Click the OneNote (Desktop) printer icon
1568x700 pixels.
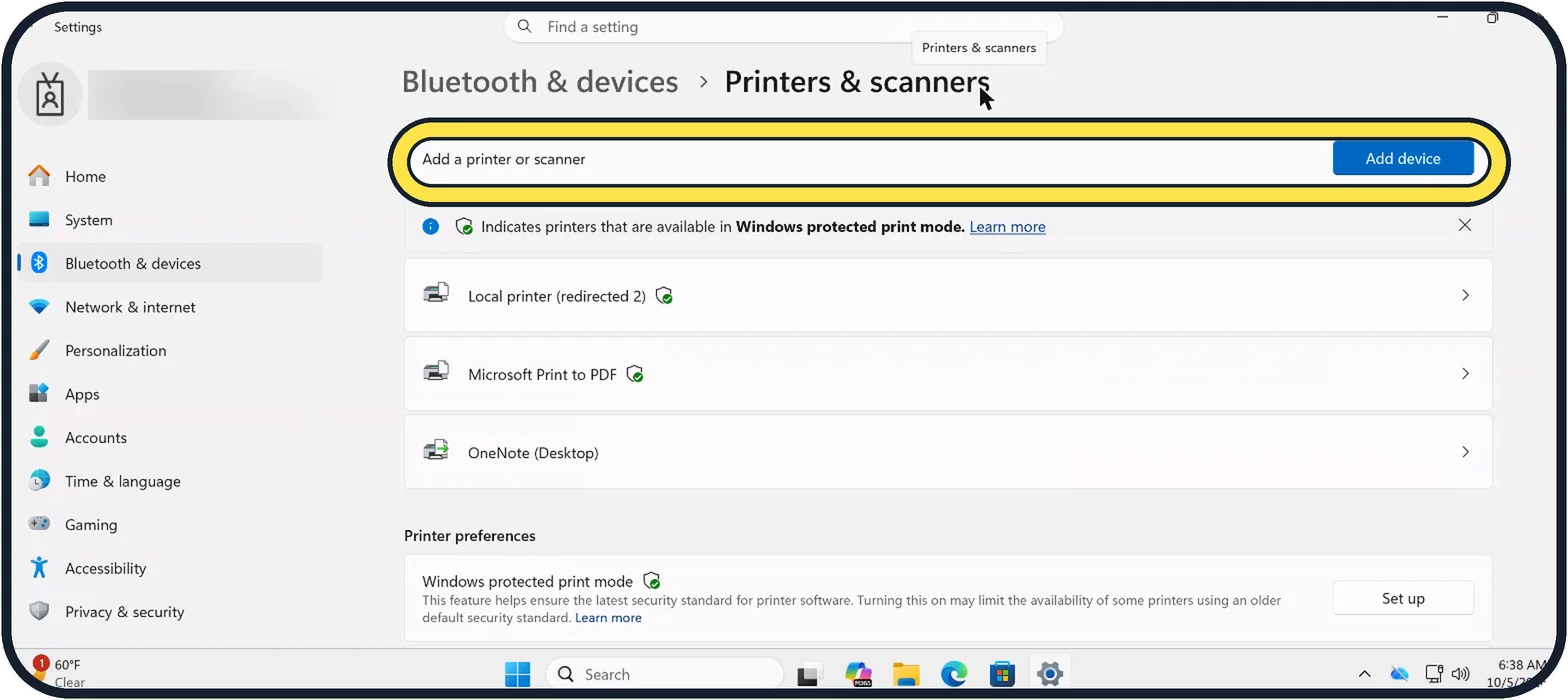436,451
